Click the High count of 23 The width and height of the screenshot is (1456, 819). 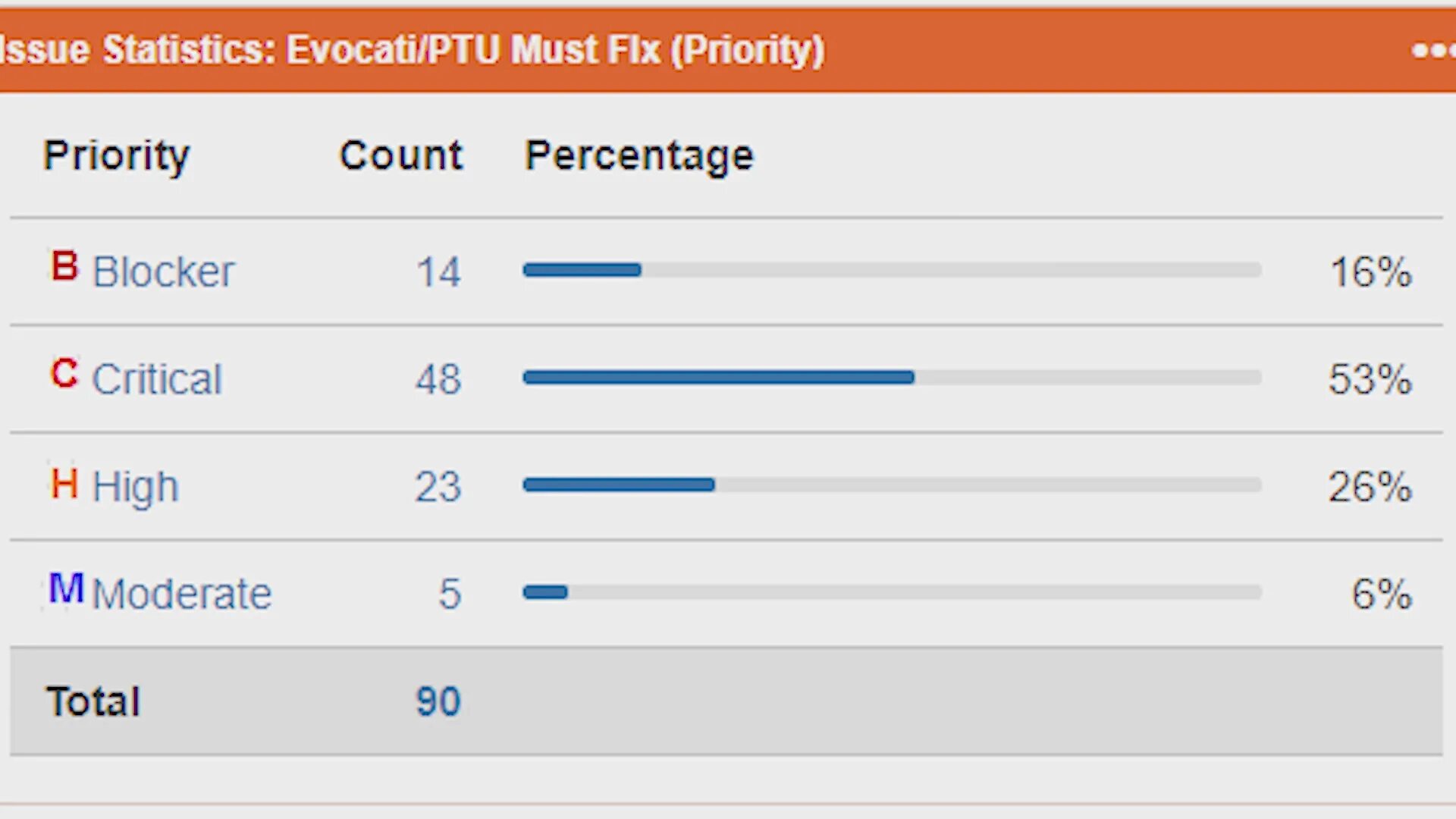pyautogui.click(x=438, y=487)
